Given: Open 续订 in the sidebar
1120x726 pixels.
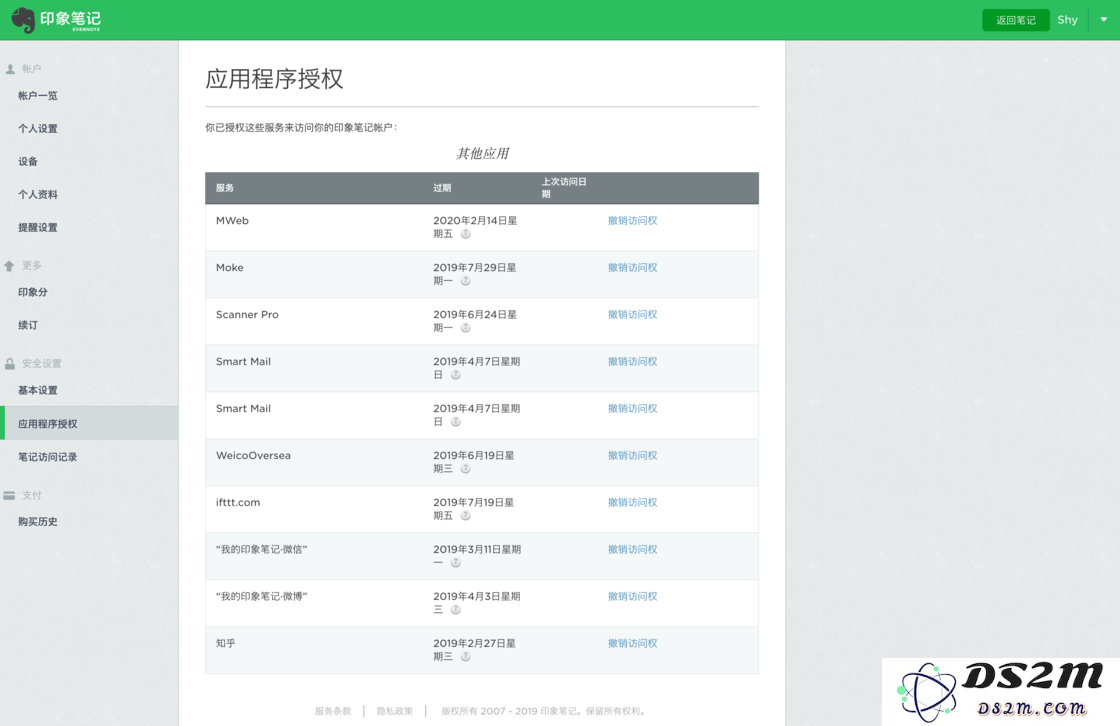Looking at the screenshot, I should (x=28, y=325).
